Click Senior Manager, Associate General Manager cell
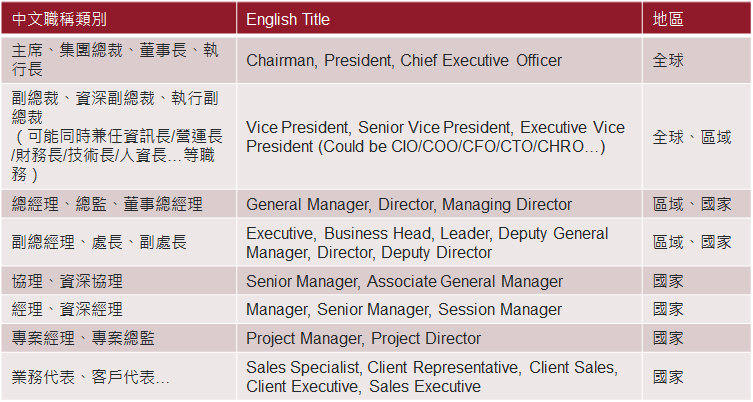Screen dimensions: 753x402 click(404, 281)
